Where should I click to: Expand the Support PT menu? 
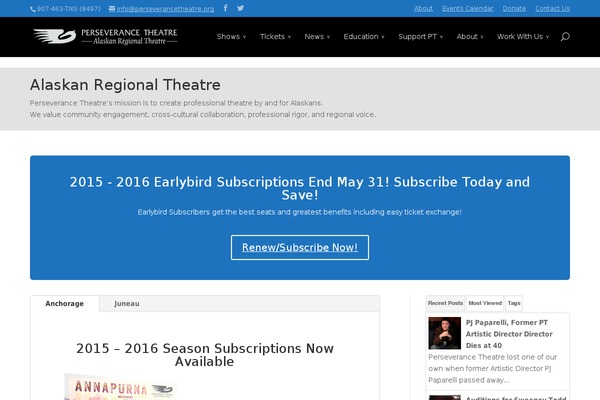421,37
